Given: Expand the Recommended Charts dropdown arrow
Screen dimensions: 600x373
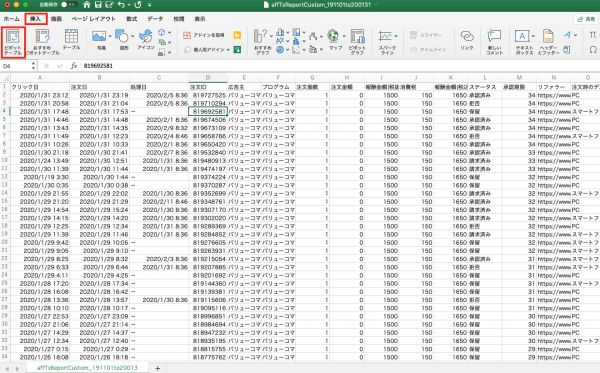Looking at the screenshot, I should coord(271,36).
